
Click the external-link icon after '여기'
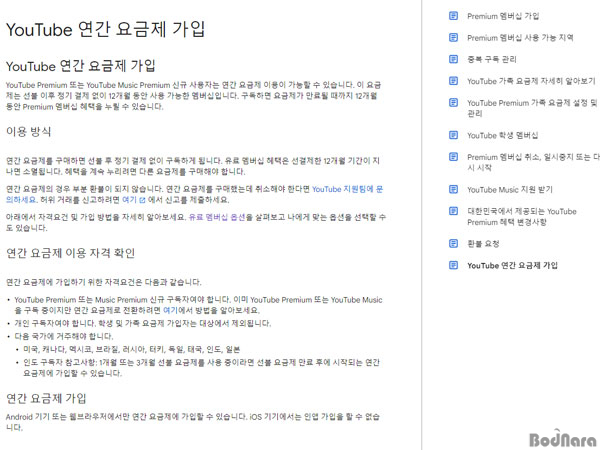(142, 200)
